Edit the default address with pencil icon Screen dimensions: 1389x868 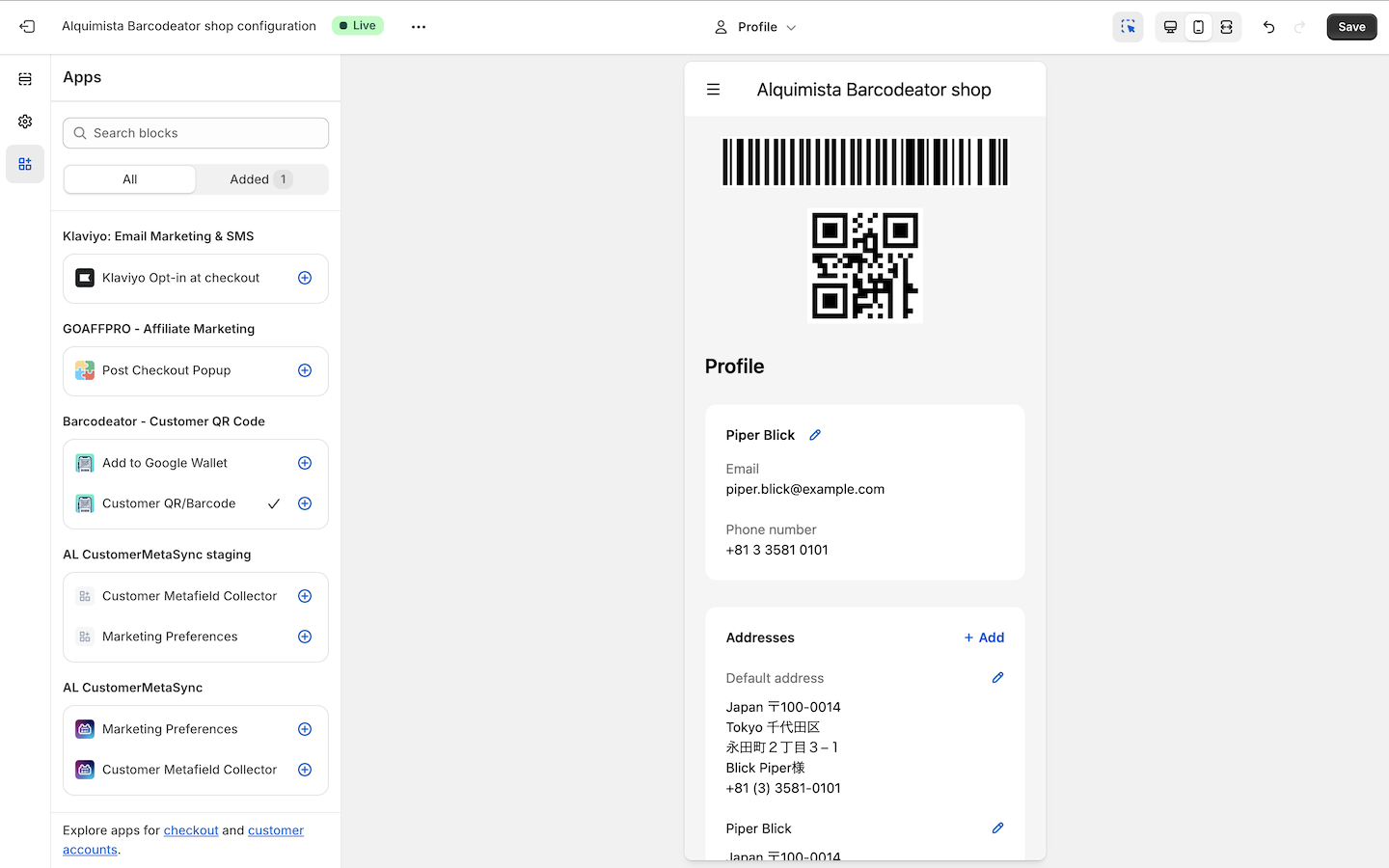pyautogui.click(x=997, y=678)
